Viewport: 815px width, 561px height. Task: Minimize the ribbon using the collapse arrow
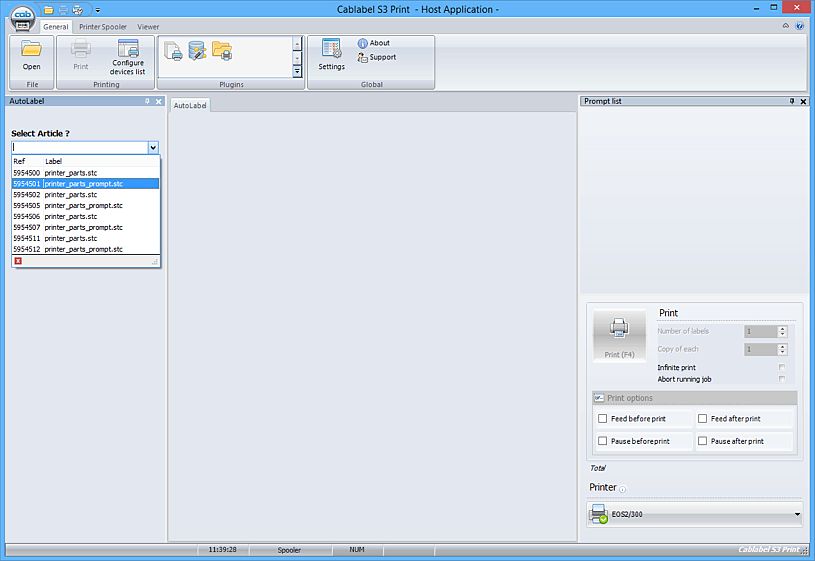[785, 26]
